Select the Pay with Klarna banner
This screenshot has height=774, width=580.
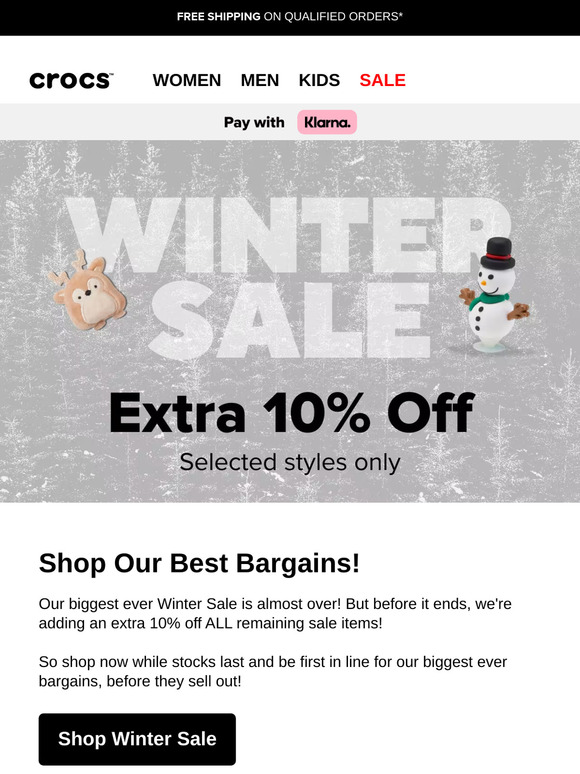(x=290, y=122)
